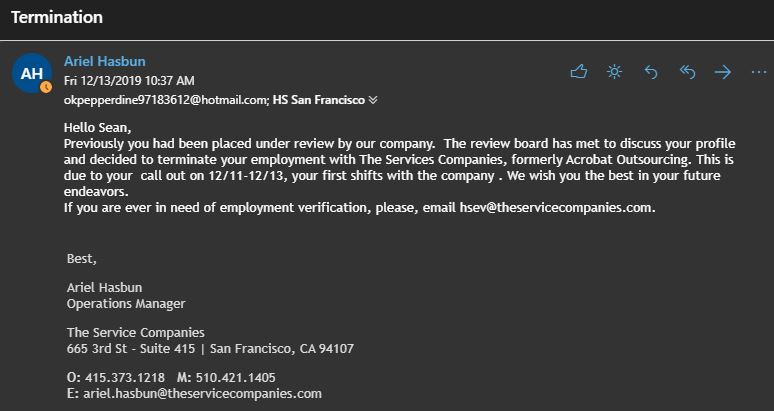Click the 665 3rd St address line
The image size is (774, 411).
(x=210, y=349)
